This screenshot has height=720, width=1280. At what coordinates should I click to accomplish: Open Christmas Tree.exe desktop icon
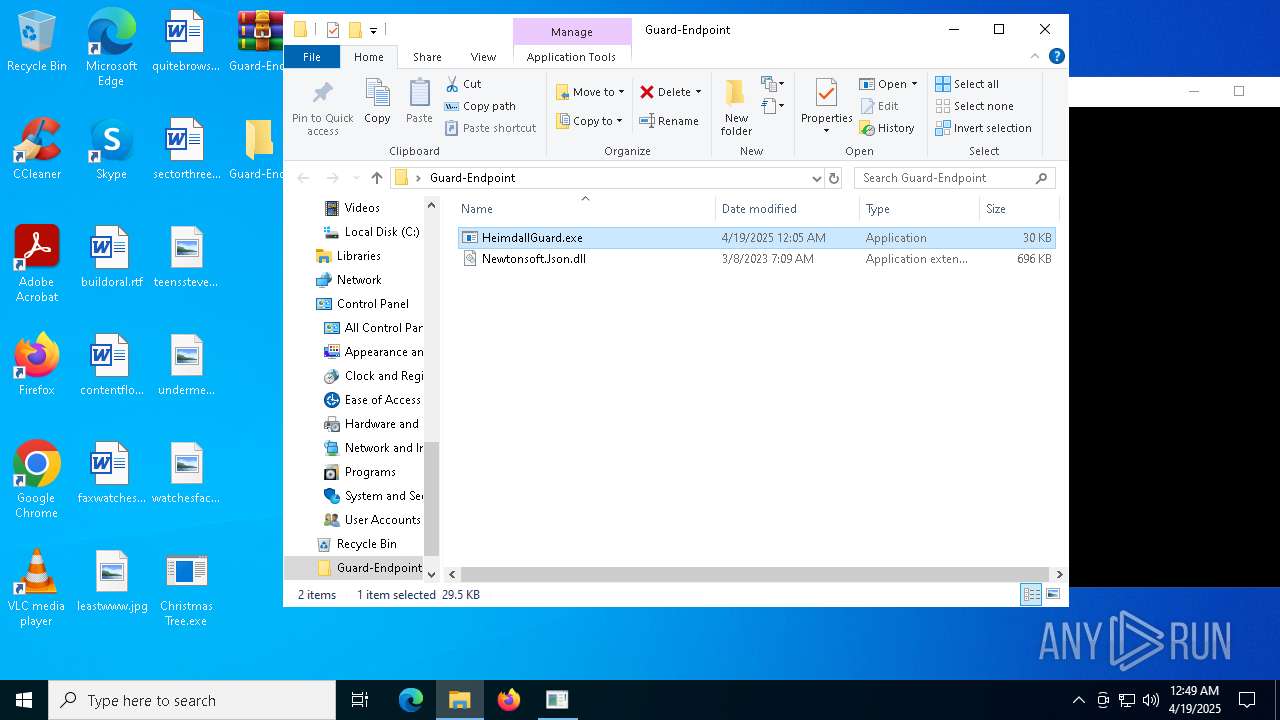pos(186,588)
